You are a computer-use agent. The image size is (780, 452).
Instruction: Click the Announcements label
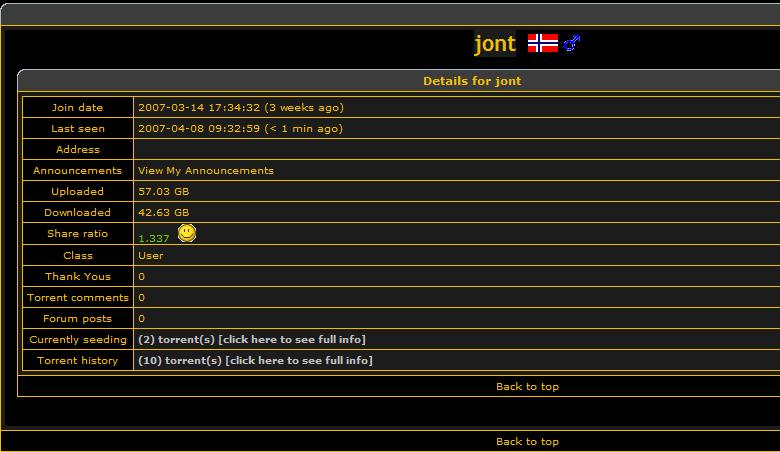pos(78,171)
